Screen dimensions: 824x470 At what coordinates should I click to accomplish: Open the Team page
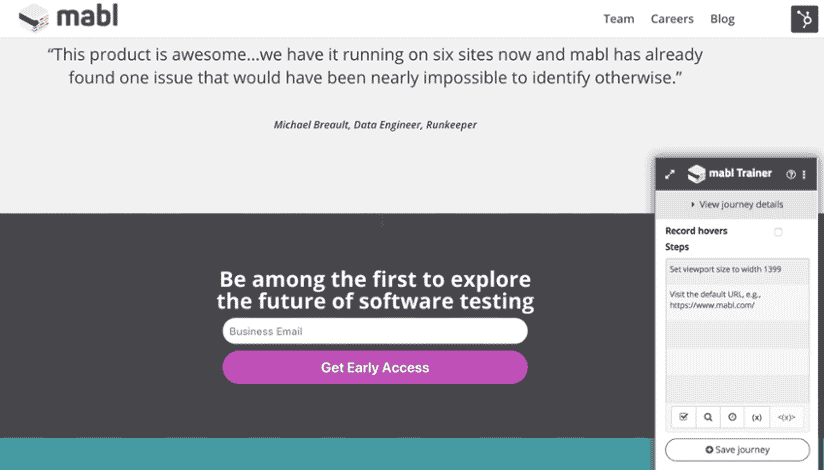pyautogui.click(x=619, y=19)
